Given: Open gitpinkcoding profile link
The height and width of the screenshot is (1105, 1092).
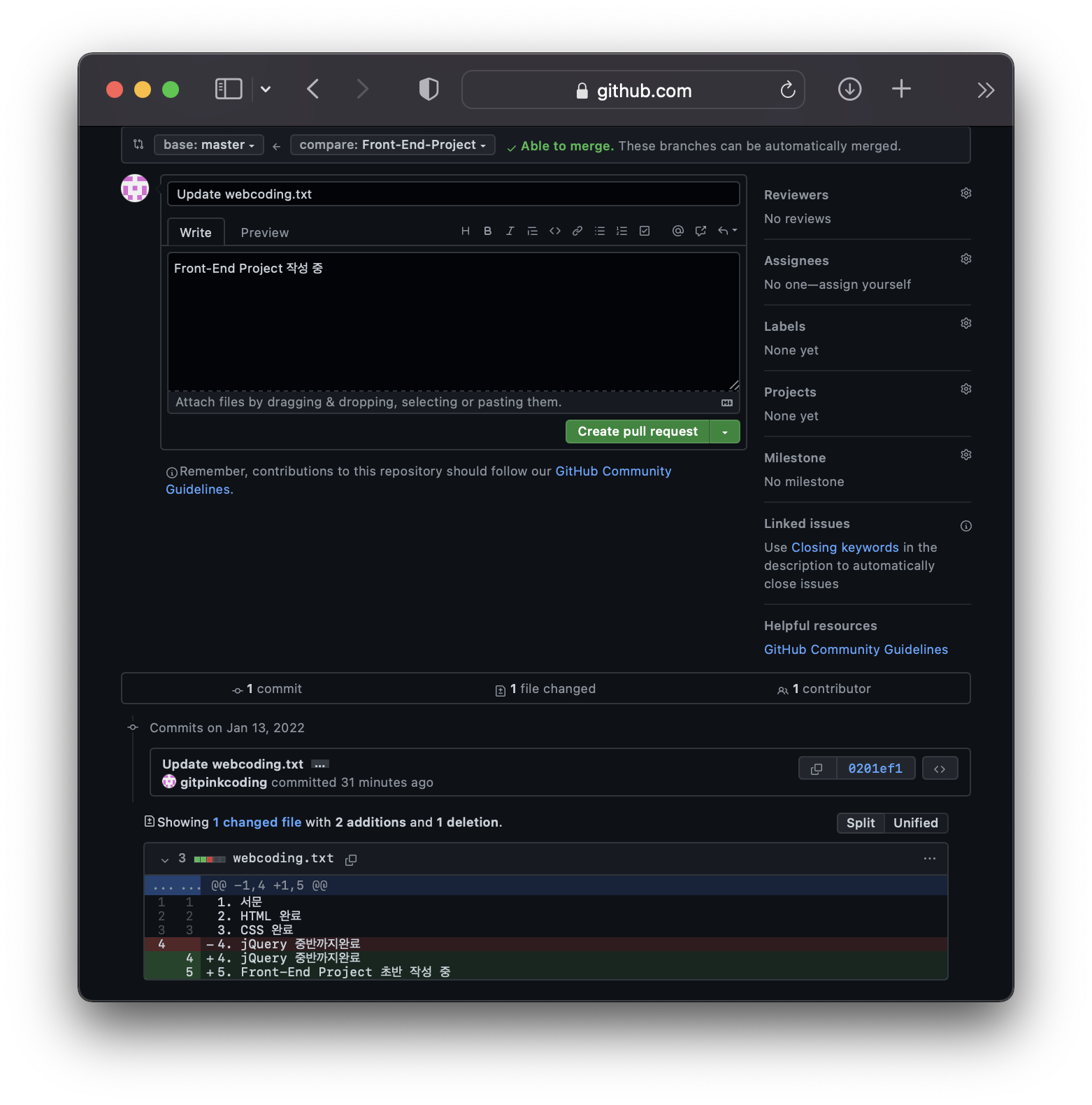Looking at the screenshot, I should click(x=224, y=783).
